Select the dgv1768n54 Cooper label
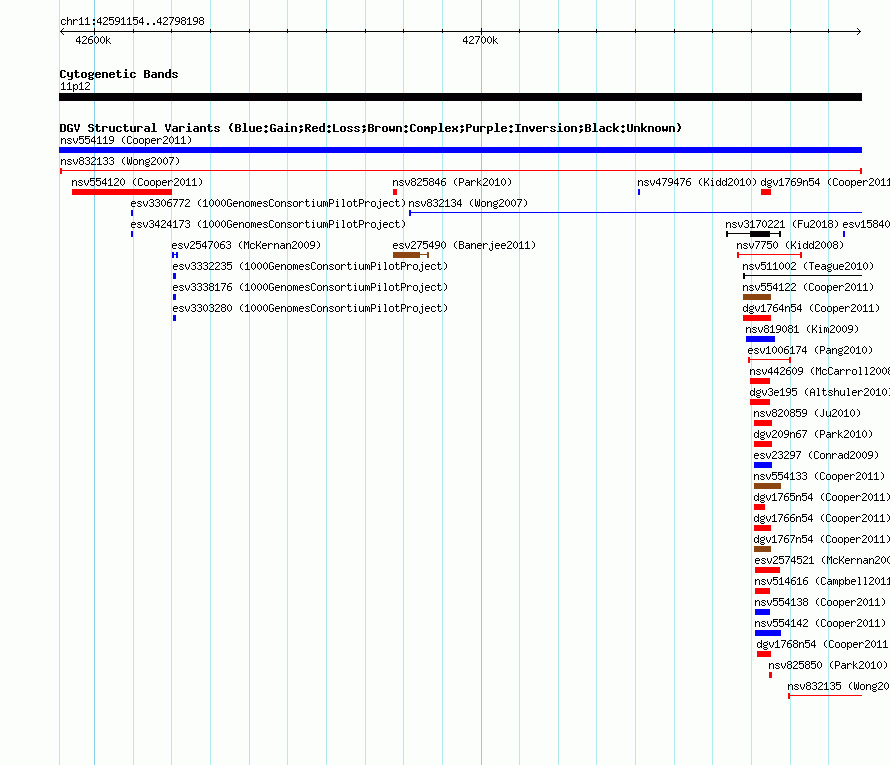This screenshot has height=765, width=890. click(x=823, y=644)
